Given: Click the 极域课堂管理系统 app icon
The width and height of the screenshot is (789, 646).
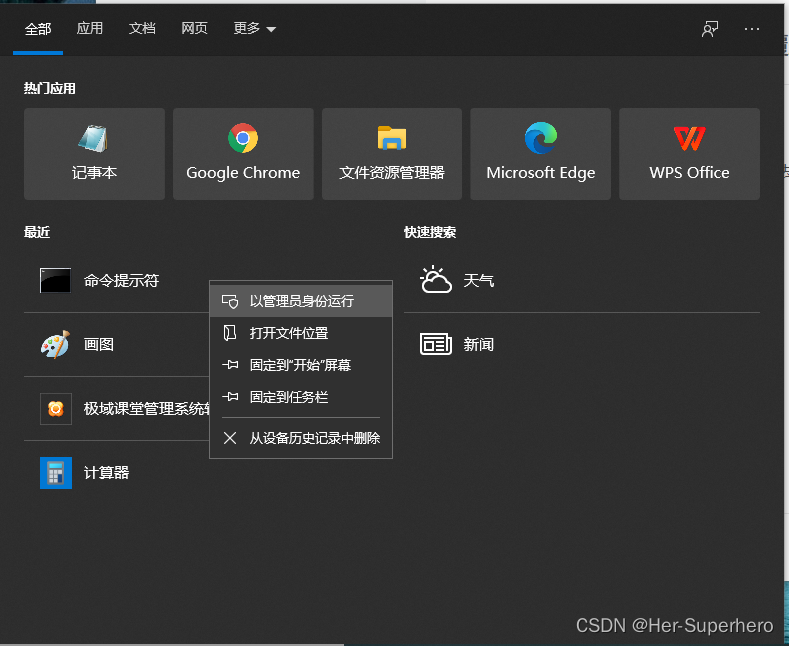Looking at the screenshot, I should pos(56,409).
